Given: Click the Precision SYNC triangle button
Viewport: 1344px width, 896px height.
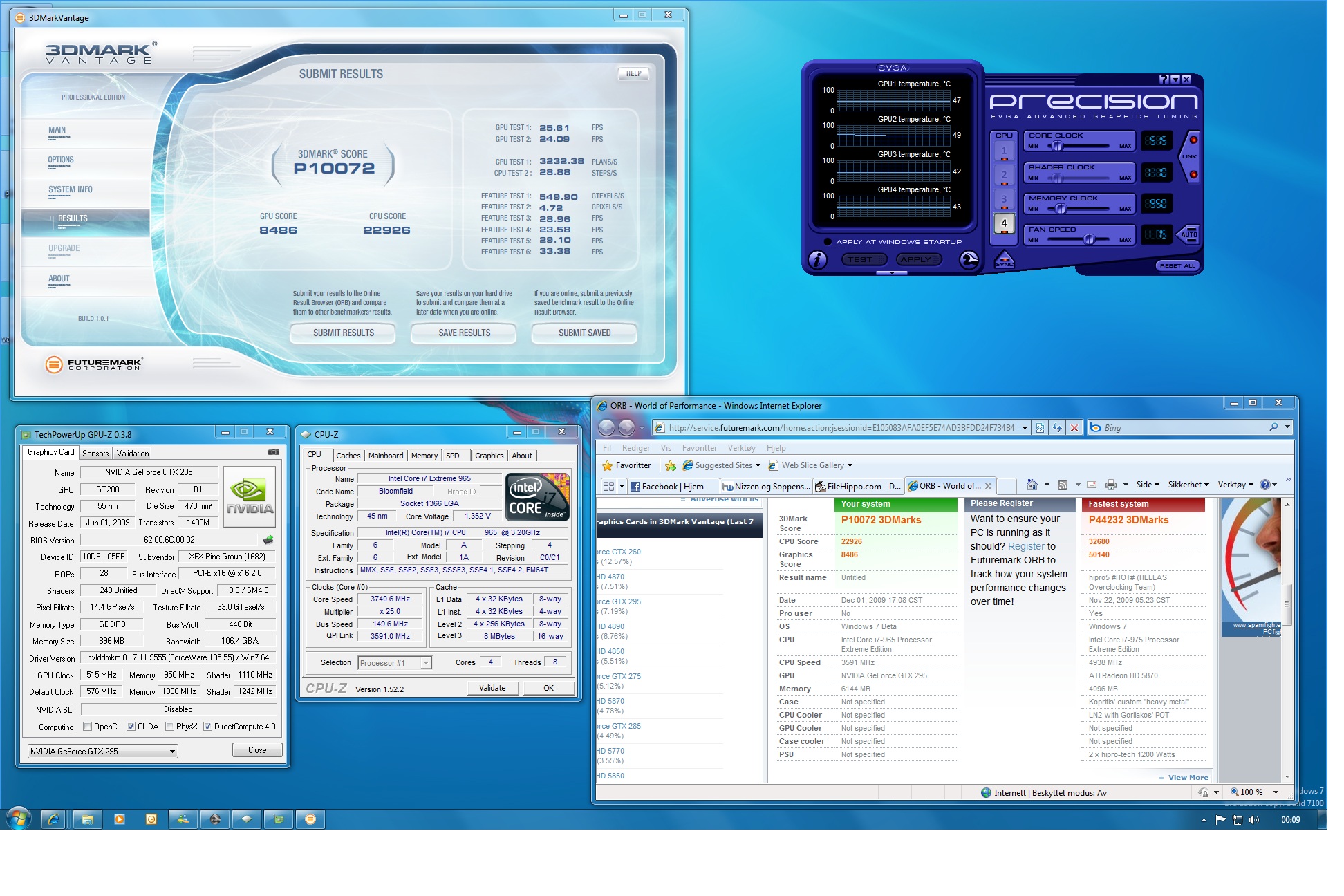Looking at the screenshot, I should pyautogui.click(x=1004, y=261).
